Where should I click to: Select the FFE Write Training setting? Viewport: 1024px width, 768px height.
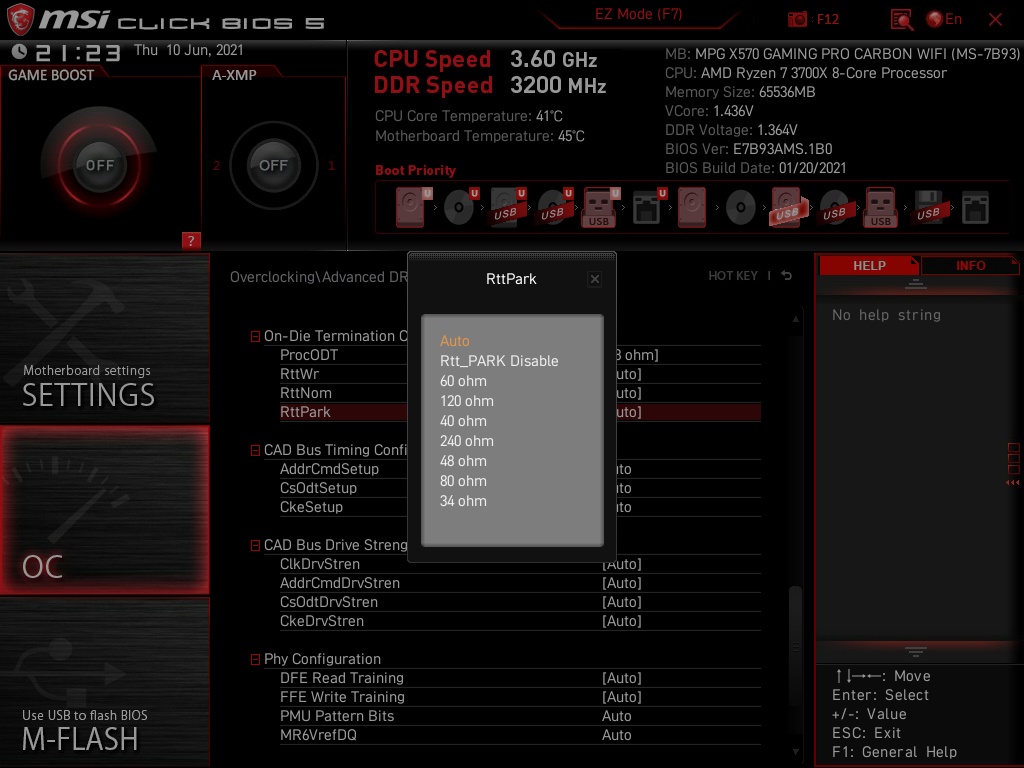click(x=520, y=697)
